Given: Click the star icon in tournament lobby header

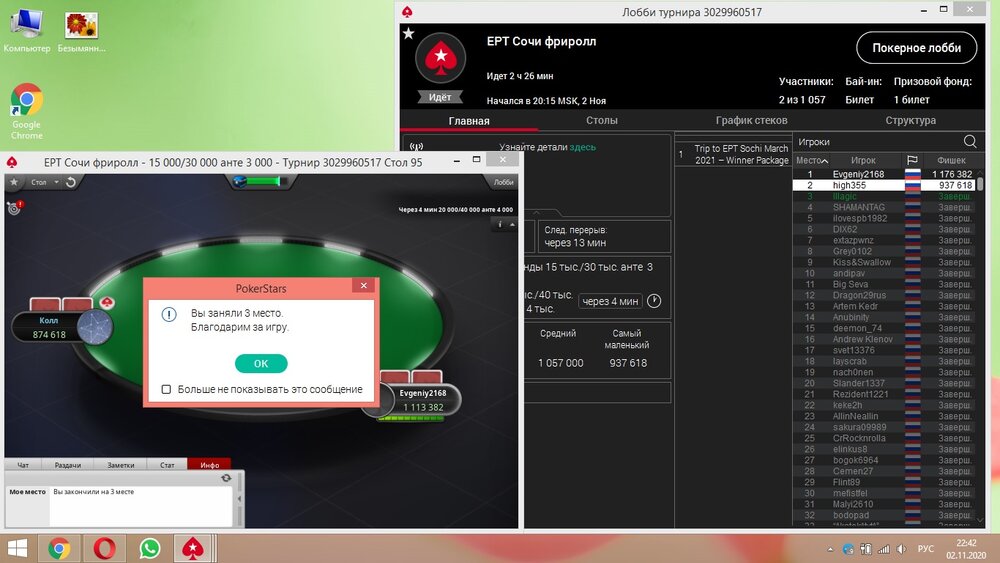Looking at the screenshot, I should point(409,33).
